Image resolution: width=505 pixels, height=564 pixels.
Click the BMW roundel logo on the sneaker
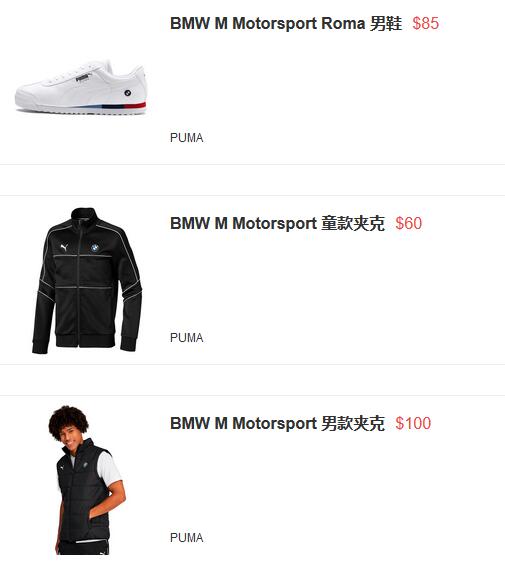point(127,93)
